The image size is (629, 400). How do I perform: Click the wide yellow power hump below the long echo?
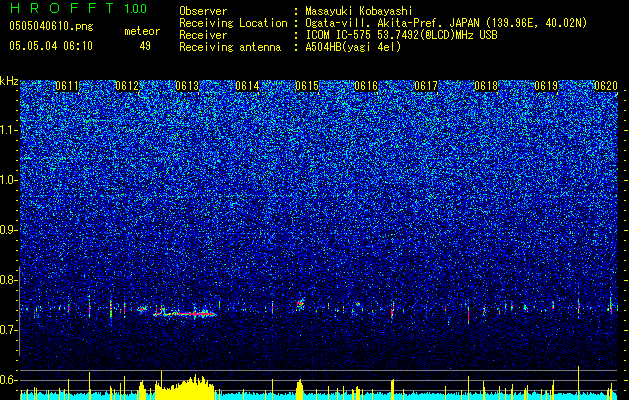(x=185, y=388)
